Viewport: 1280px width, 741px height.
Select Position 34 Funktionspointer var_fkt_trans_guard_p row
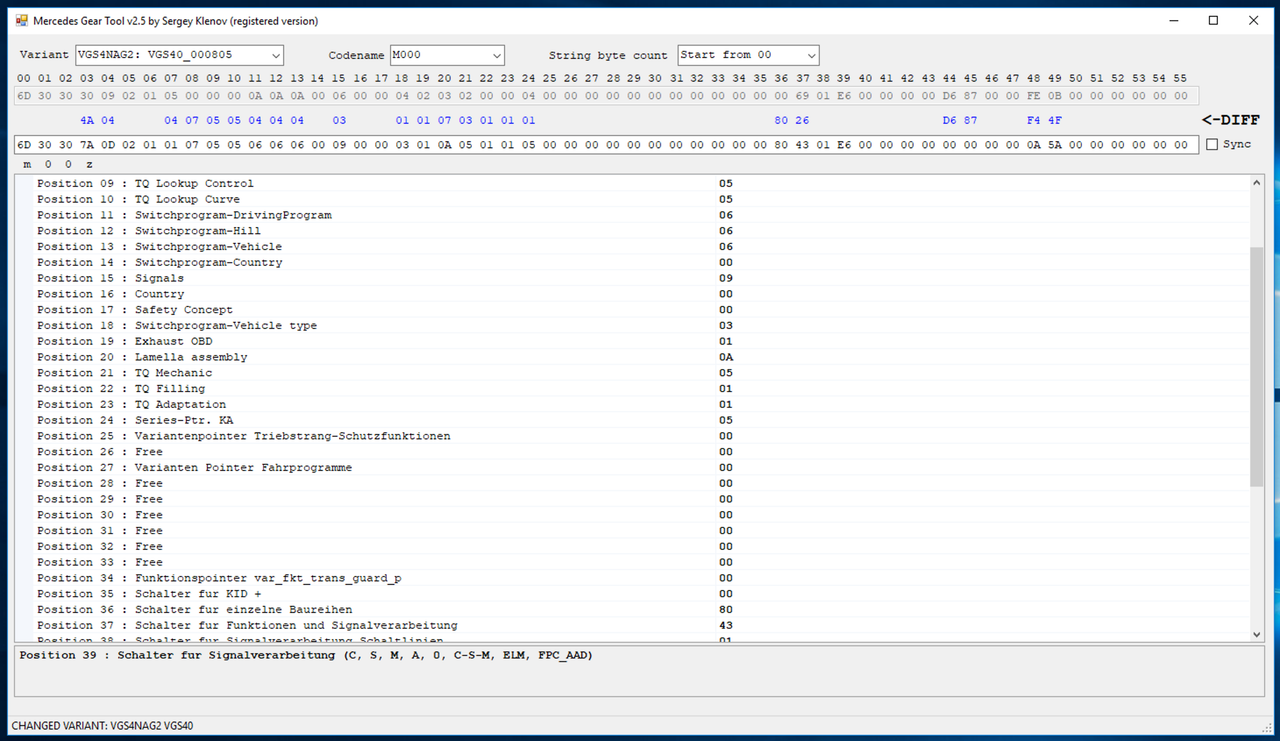632,578
